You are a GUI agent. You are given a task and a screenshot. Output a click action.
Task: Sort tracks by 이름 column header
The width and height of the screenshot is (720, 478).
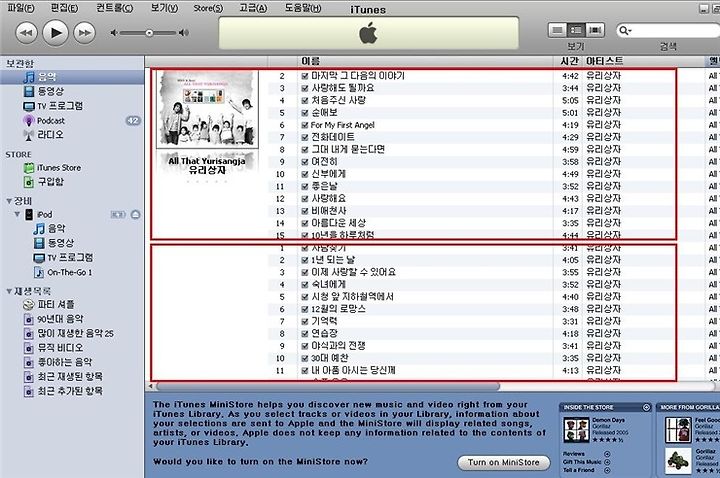click(x=425, y=61)
